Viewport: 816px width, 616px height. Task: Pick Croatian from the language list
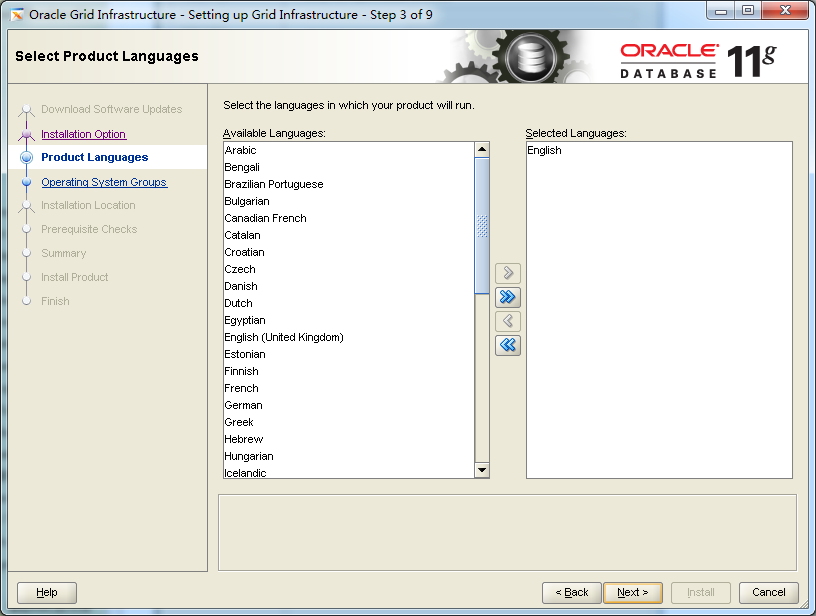[349, 252]
